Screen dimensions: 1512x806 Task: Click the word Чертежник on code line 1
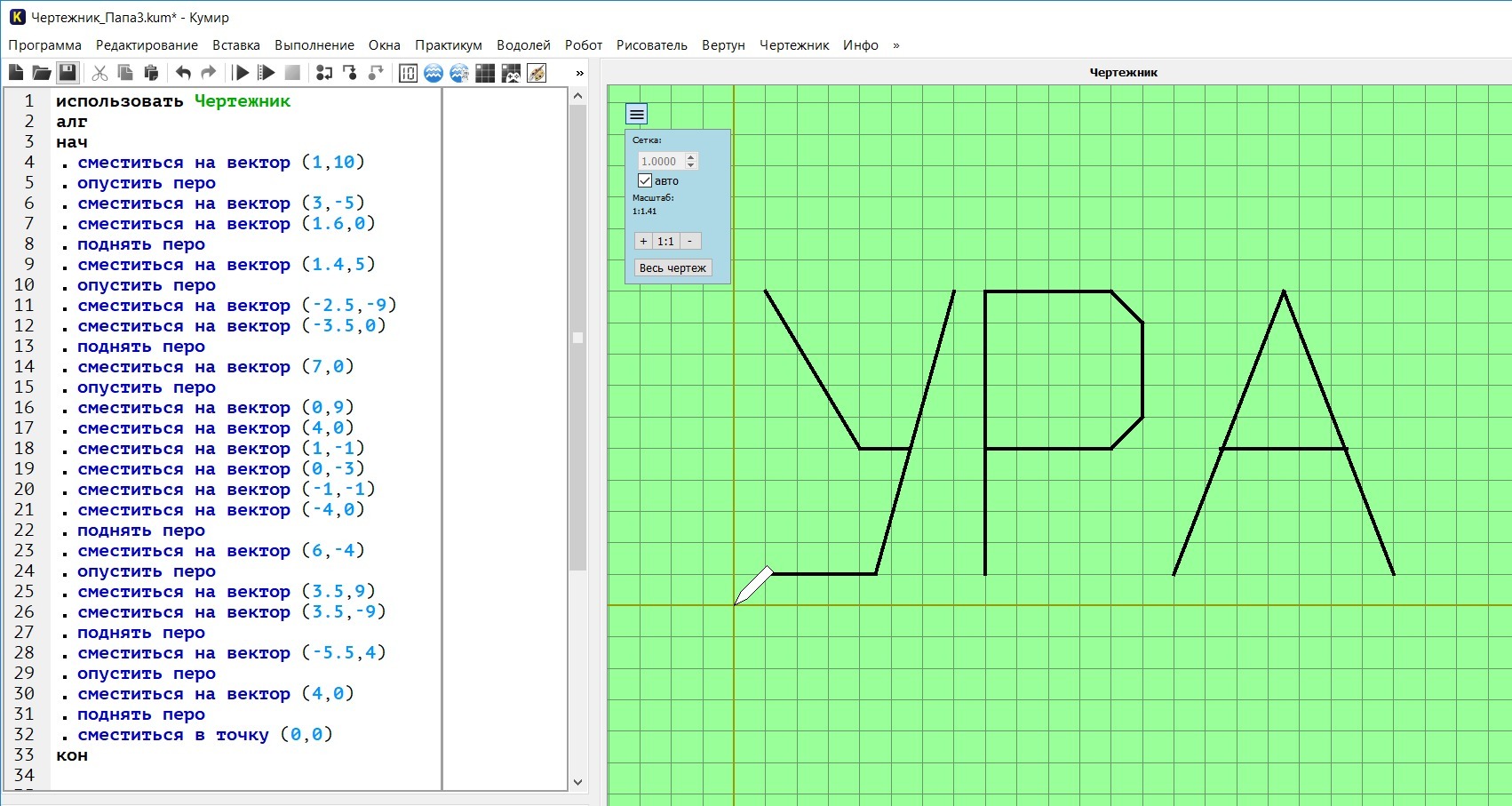coord(243,101)
